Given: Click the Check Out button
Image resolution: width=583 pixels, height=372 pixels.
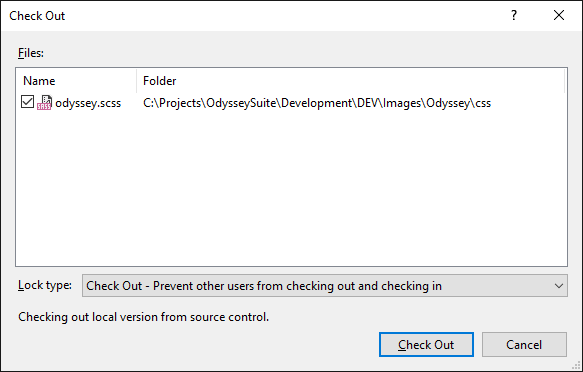Looking at the screenshot, I should coord(426,344).
